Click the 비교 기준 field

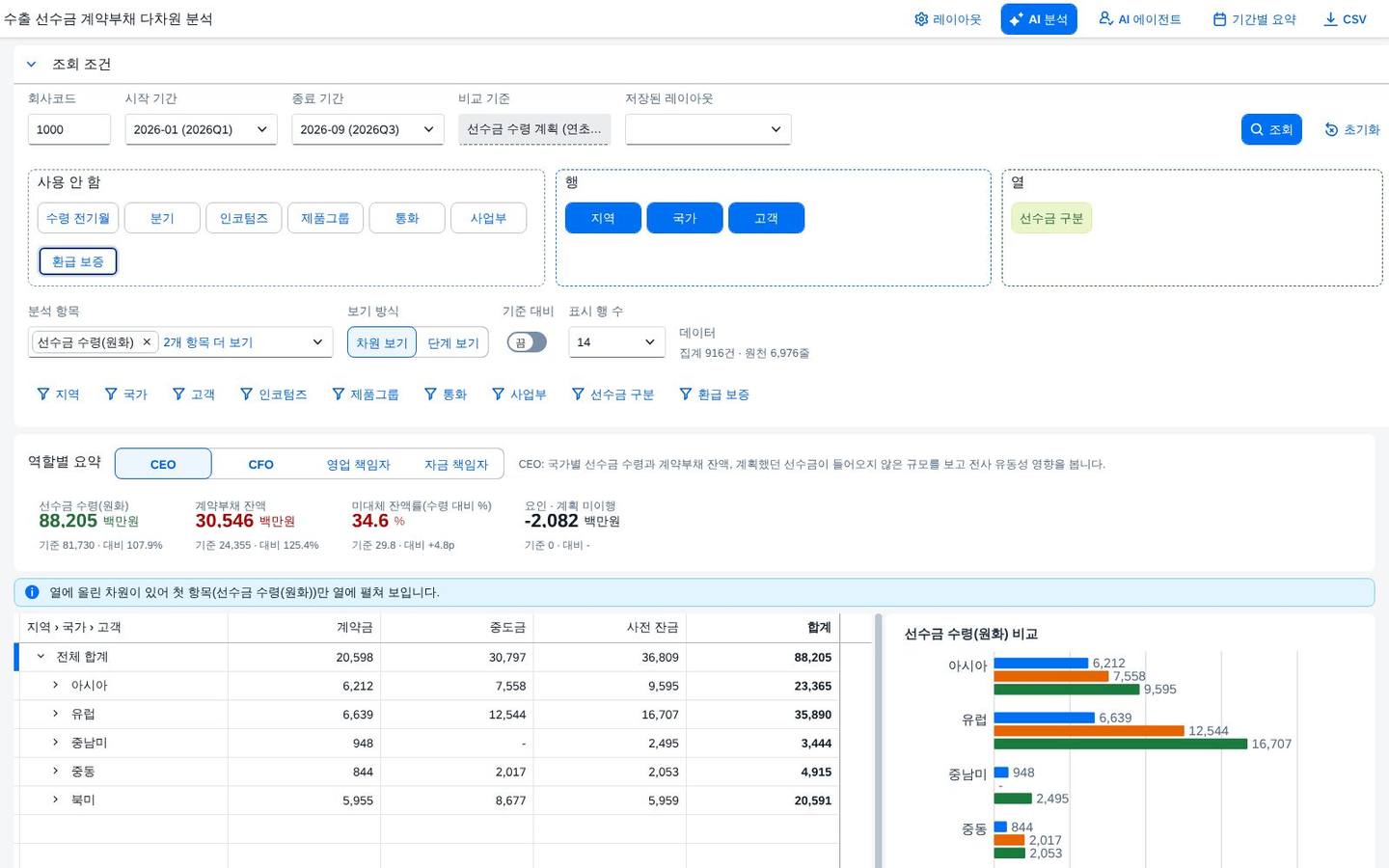[534, 129]
